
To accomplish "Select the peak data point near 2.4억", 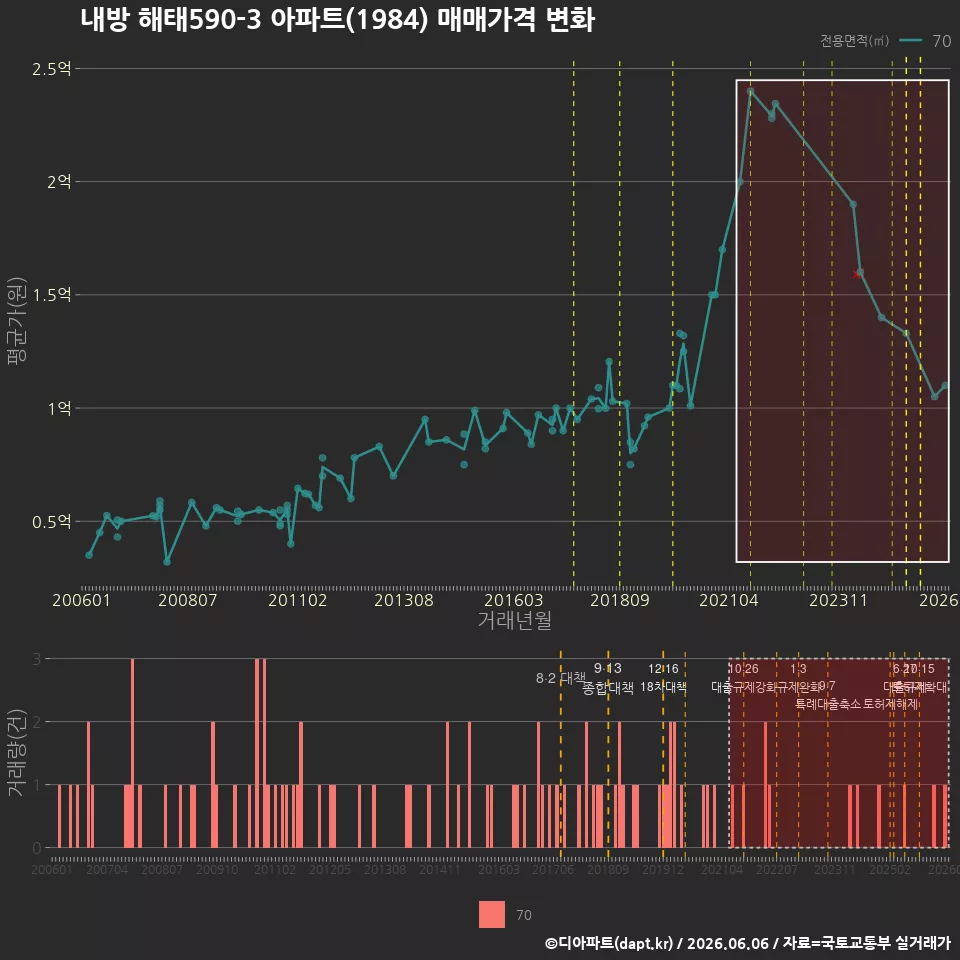I will (751, 91).
